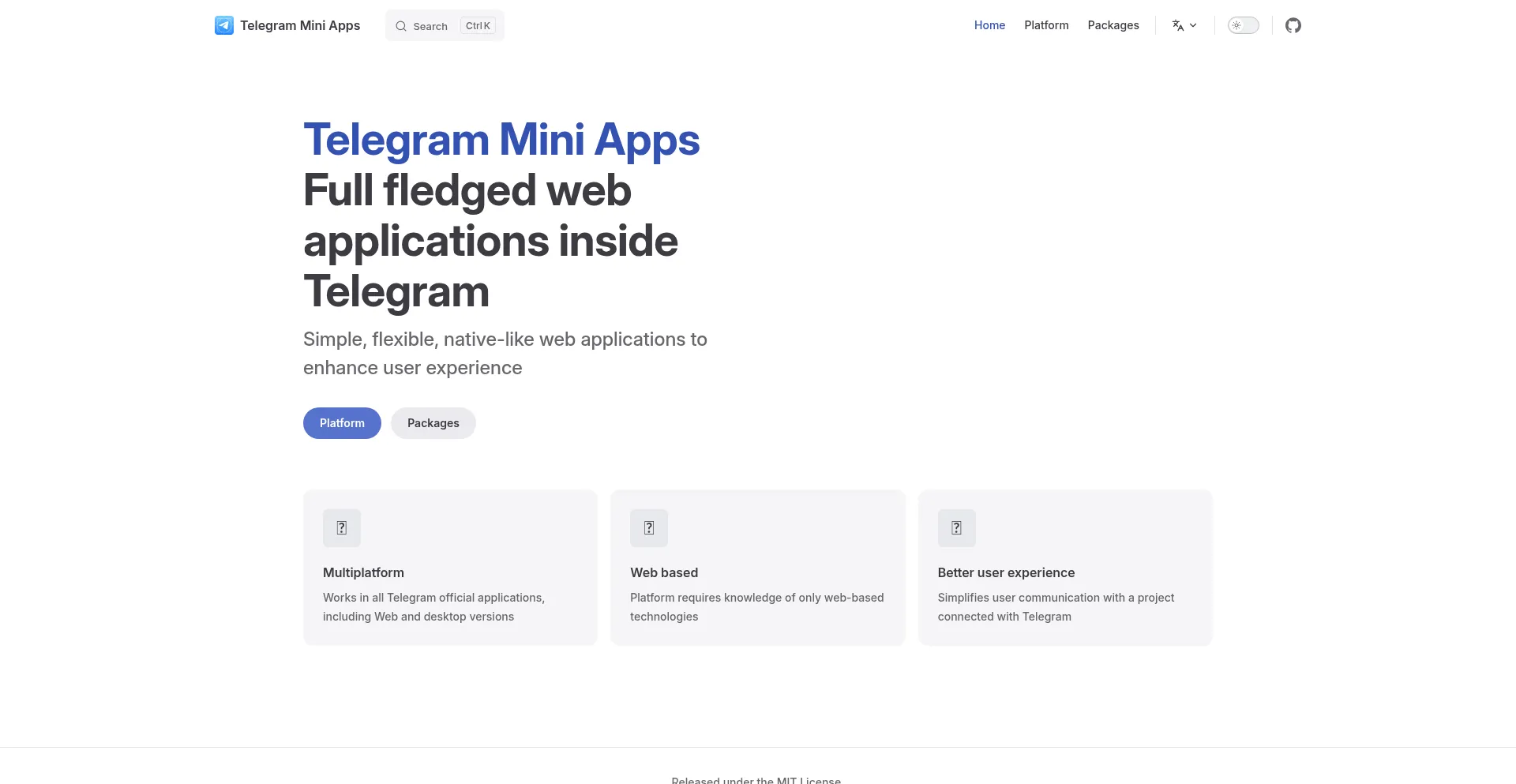Click the translate language icon

point(1178,25)
